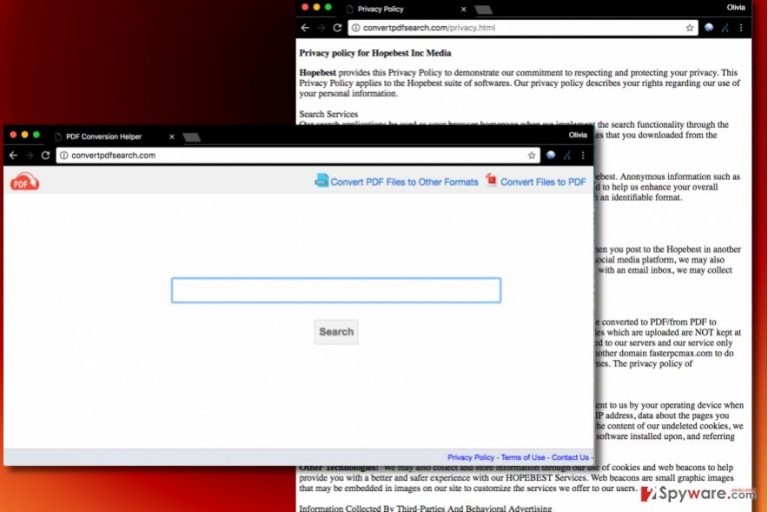The height and width of the screenshot is (512, 768).
Task: Click the red PDF icon beside Convert Files to PDF
Action: coord(491,180)
